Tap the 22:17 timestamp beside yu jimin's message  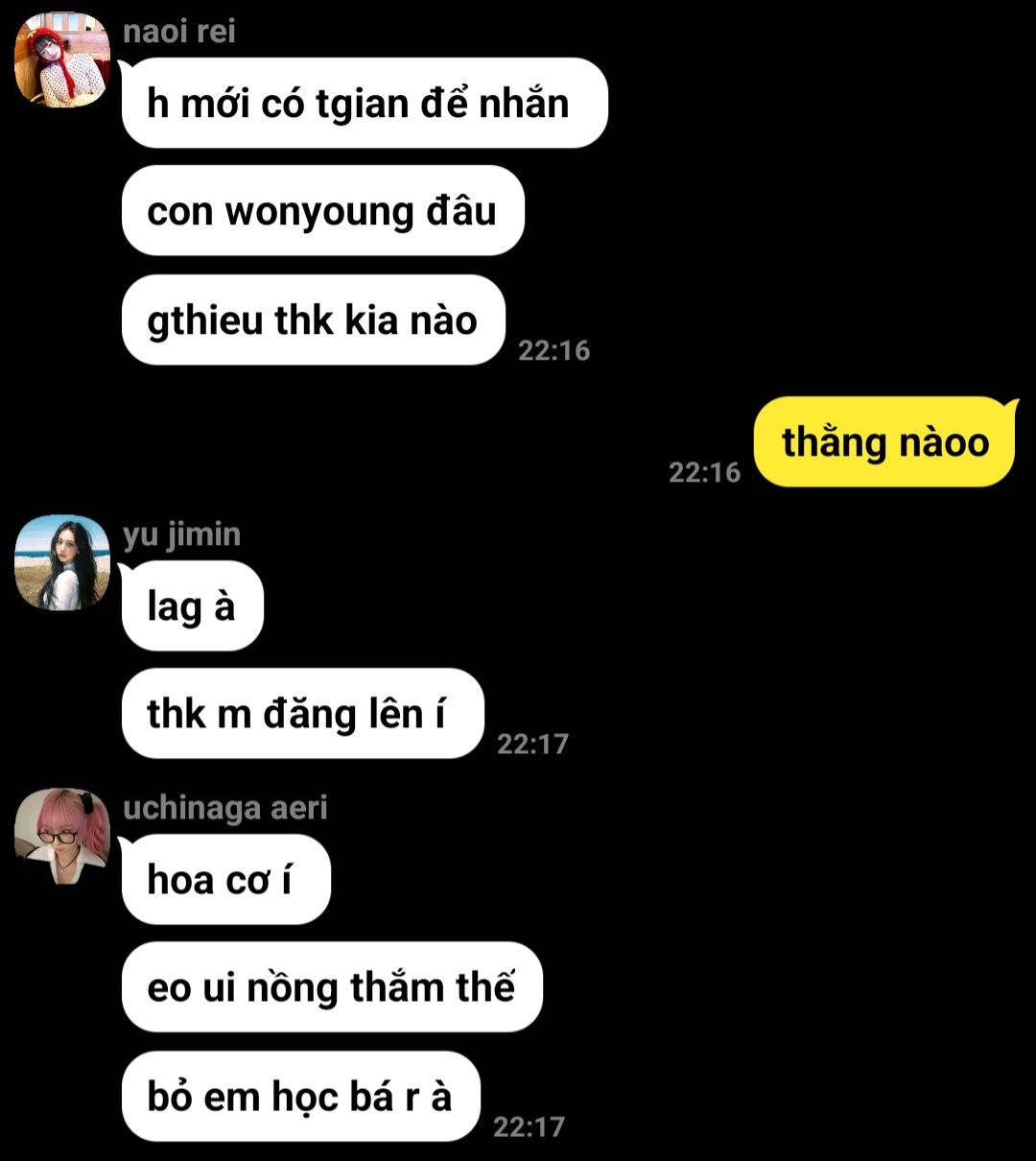pyautogui.click(x=533, y=744)
